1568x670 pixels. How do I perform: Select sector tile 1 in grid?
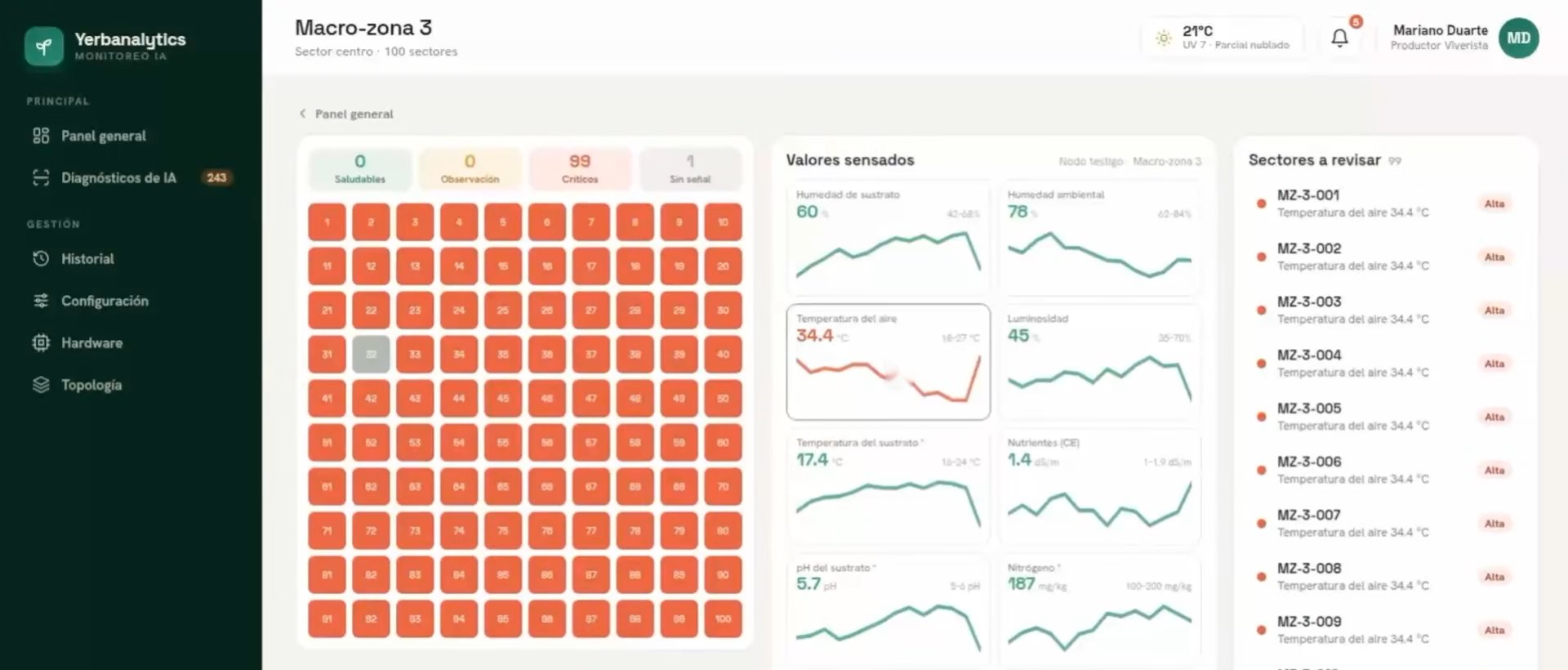(x=327, y=222)
